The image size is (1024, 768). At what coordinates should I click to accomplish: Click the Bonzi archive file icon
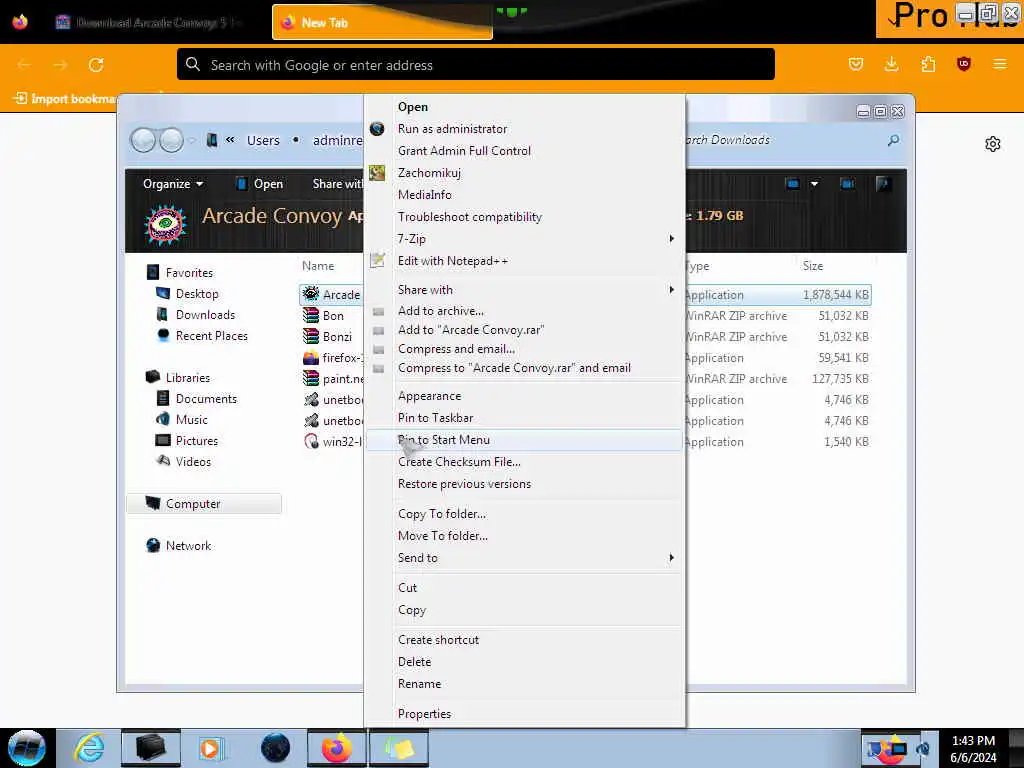(311, 336)
